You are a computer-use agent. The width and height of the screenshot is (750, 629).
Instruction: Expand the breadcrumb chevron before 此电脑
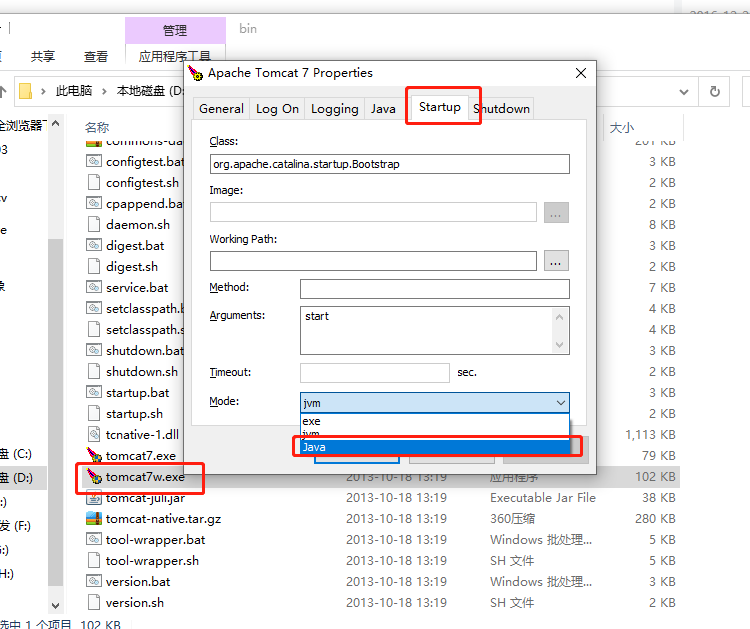click(x=43, y=91)
